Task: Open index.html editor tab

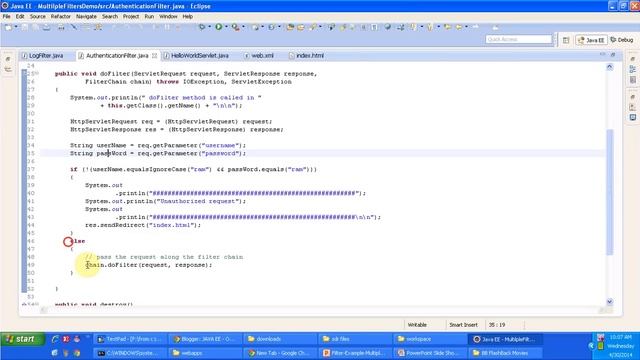Action: click(307, 56)
